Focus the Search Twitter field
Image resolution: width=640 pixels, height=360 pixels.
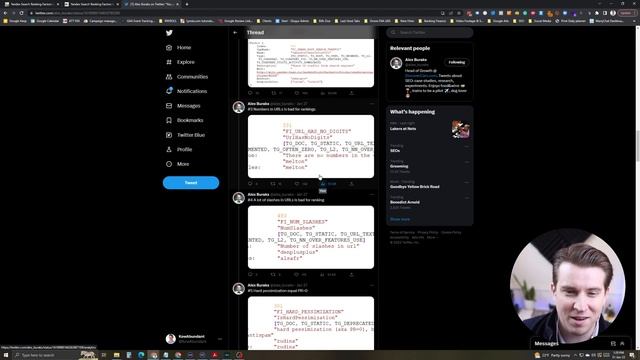[x=430, y=32]
